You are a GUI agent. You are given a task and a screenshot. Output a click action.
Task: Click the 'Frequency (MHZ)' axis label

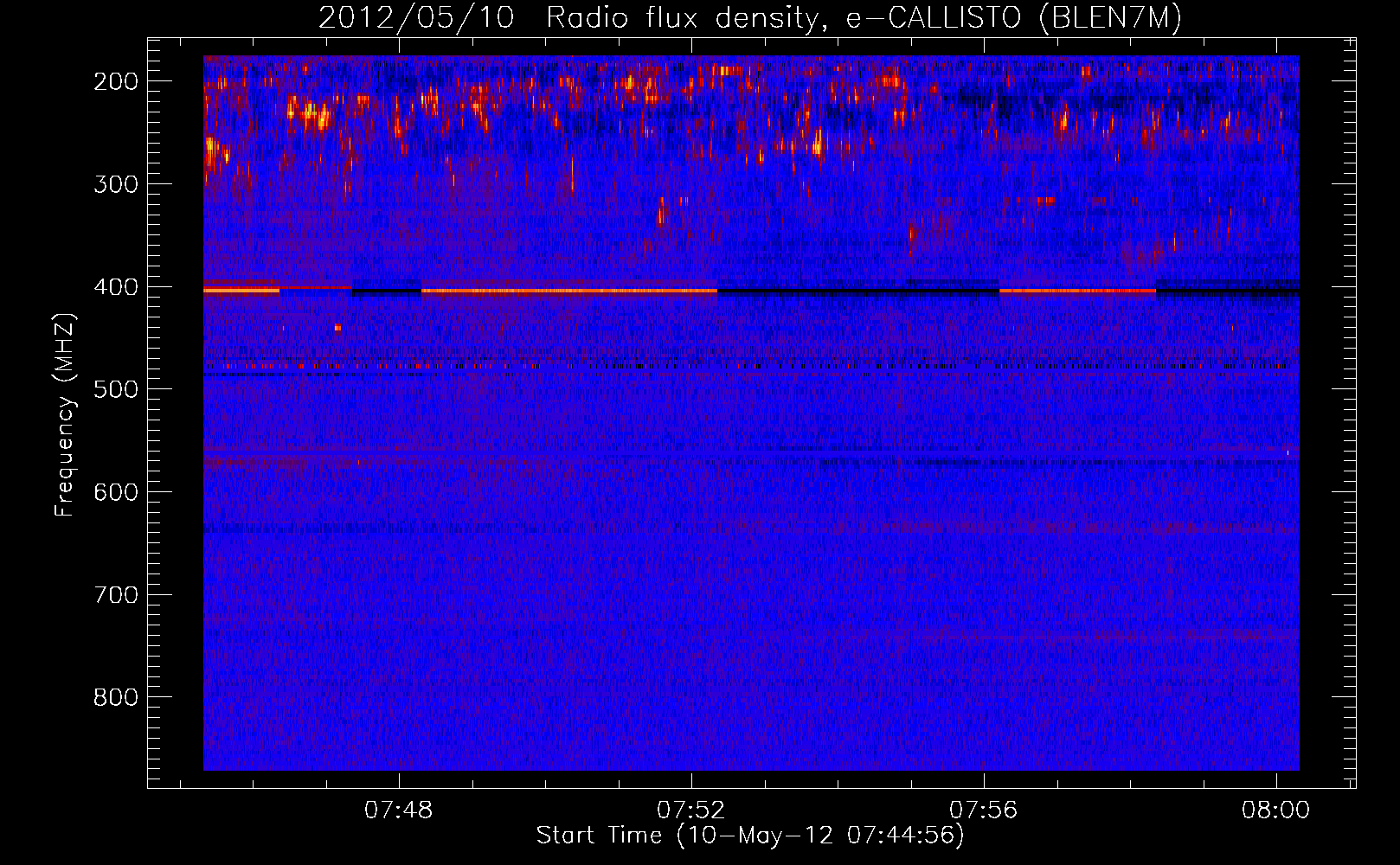pos(65,415)
